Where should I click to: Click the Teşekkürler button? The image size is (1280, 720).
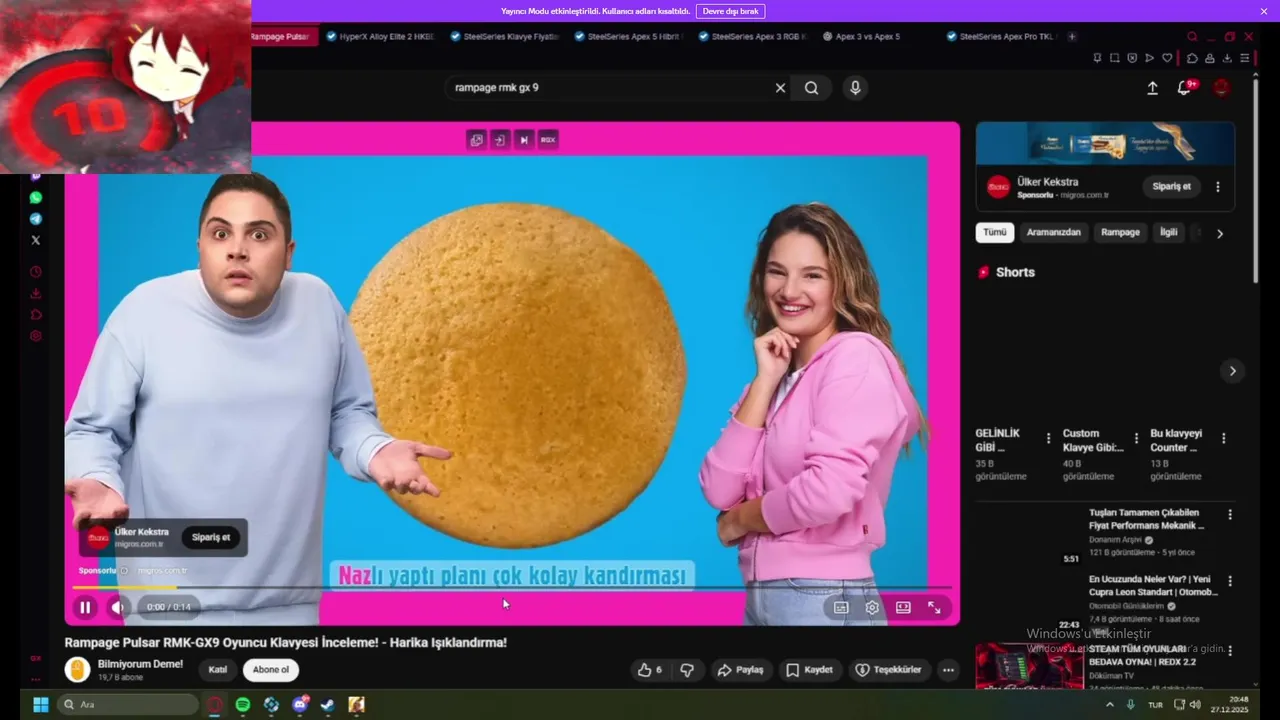tap(889, 670)
